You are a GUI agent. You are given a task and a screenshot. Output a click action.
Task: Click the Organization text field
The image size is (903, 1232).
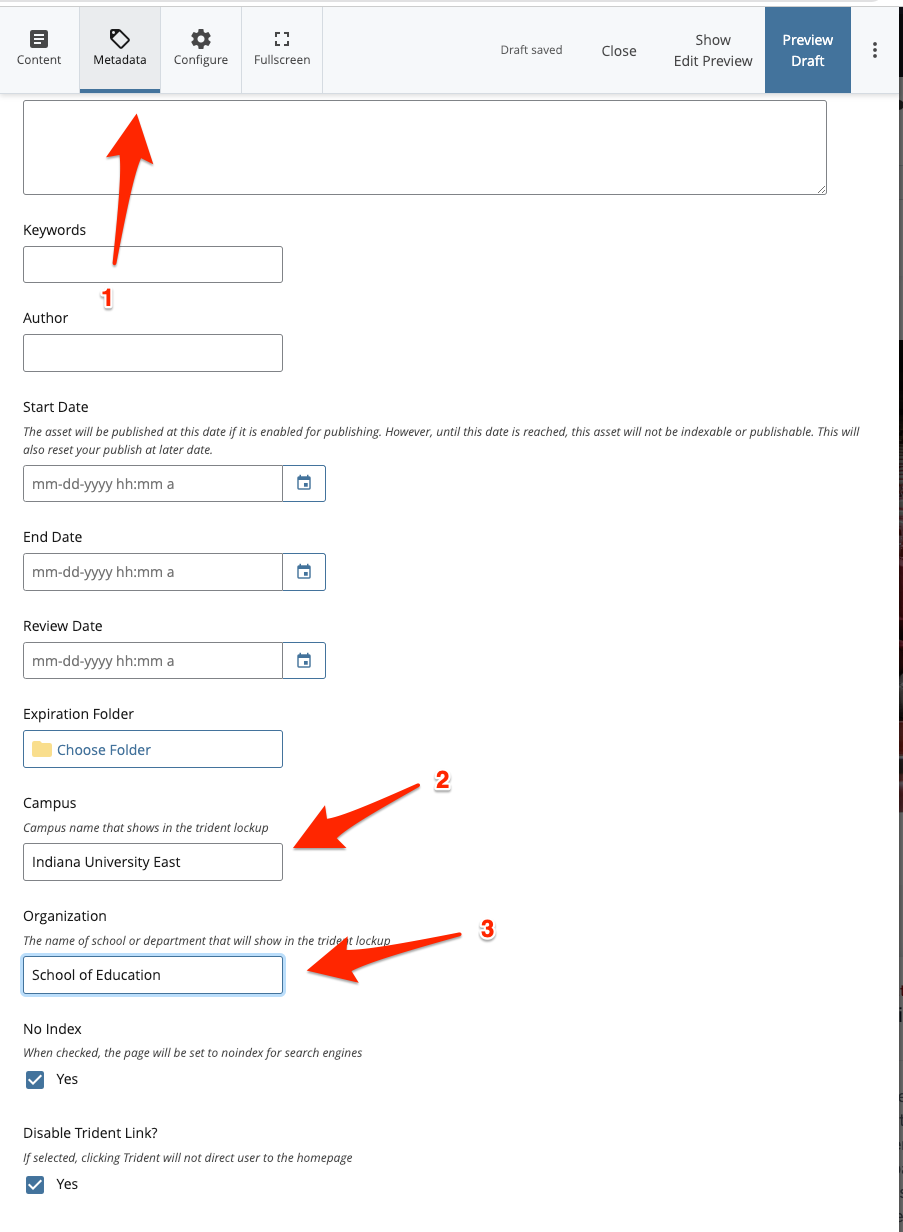pyautogui.click(x=153, y=975)
